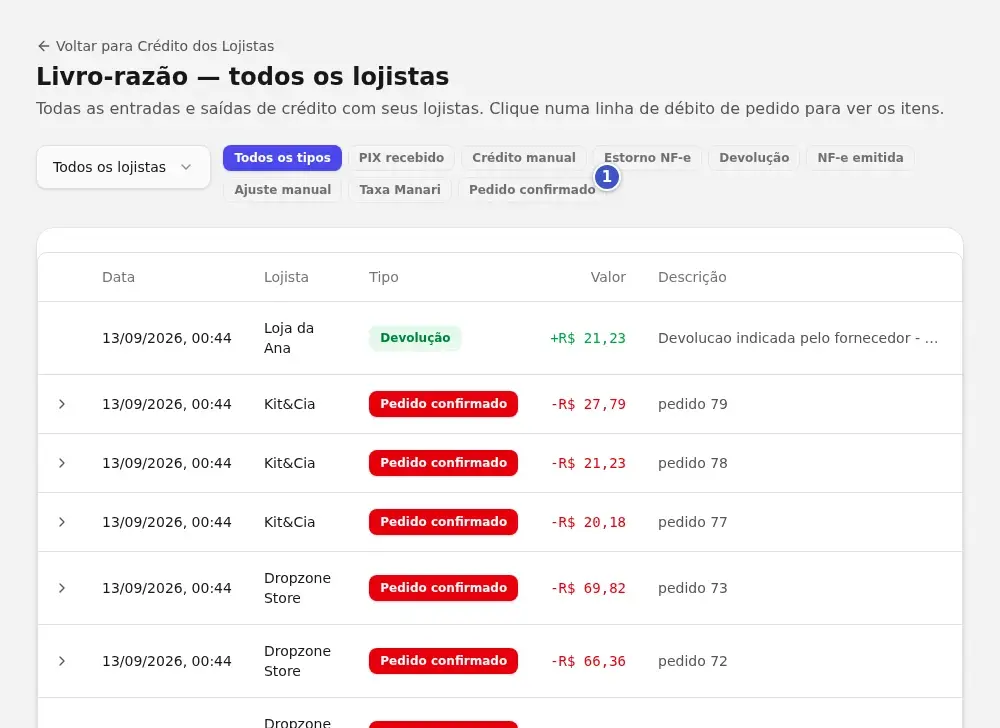Expand the pedido 72 row

[62, 661]
